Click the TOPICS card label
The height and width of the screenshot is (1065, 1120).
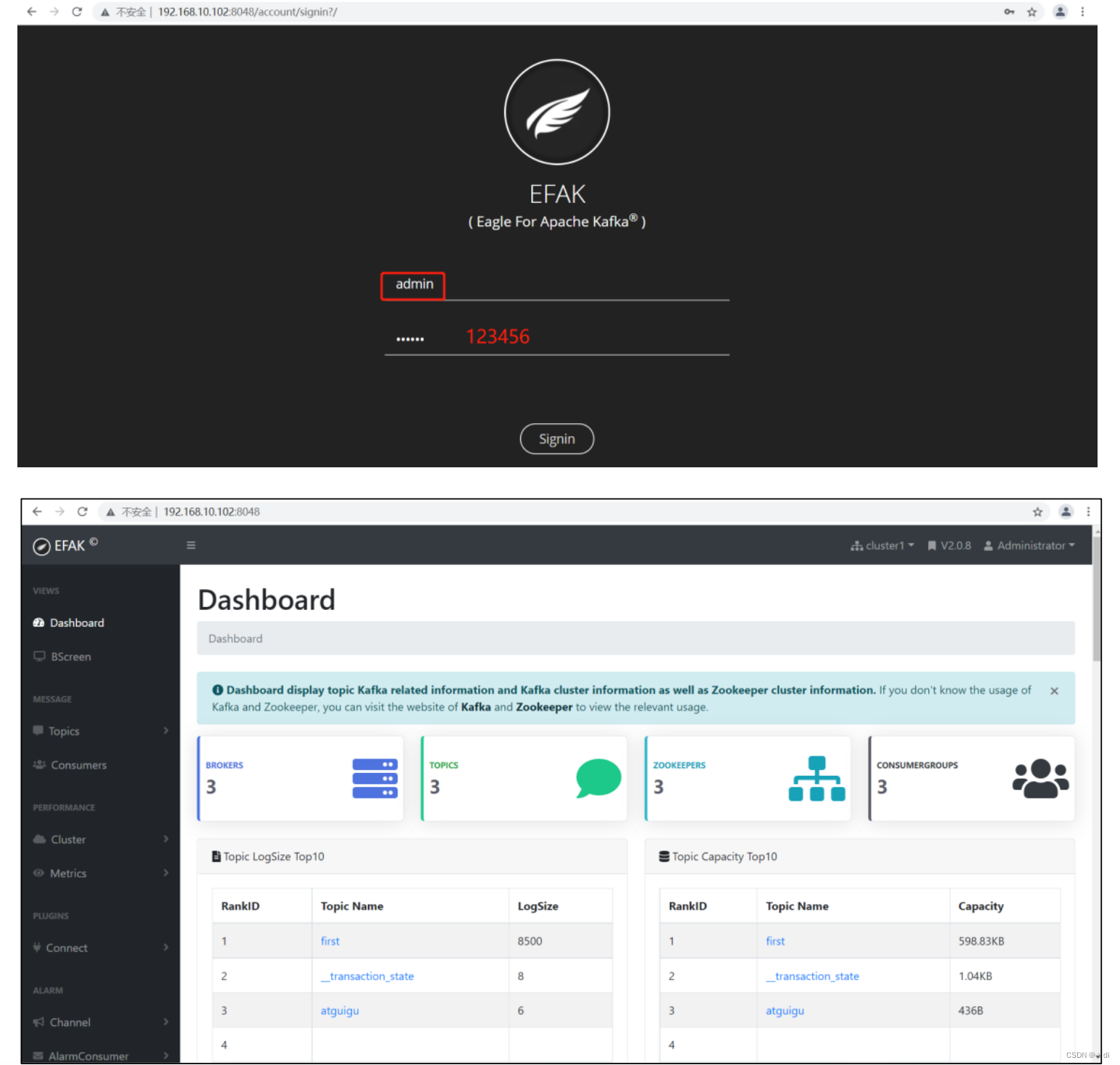pos(444,766)
